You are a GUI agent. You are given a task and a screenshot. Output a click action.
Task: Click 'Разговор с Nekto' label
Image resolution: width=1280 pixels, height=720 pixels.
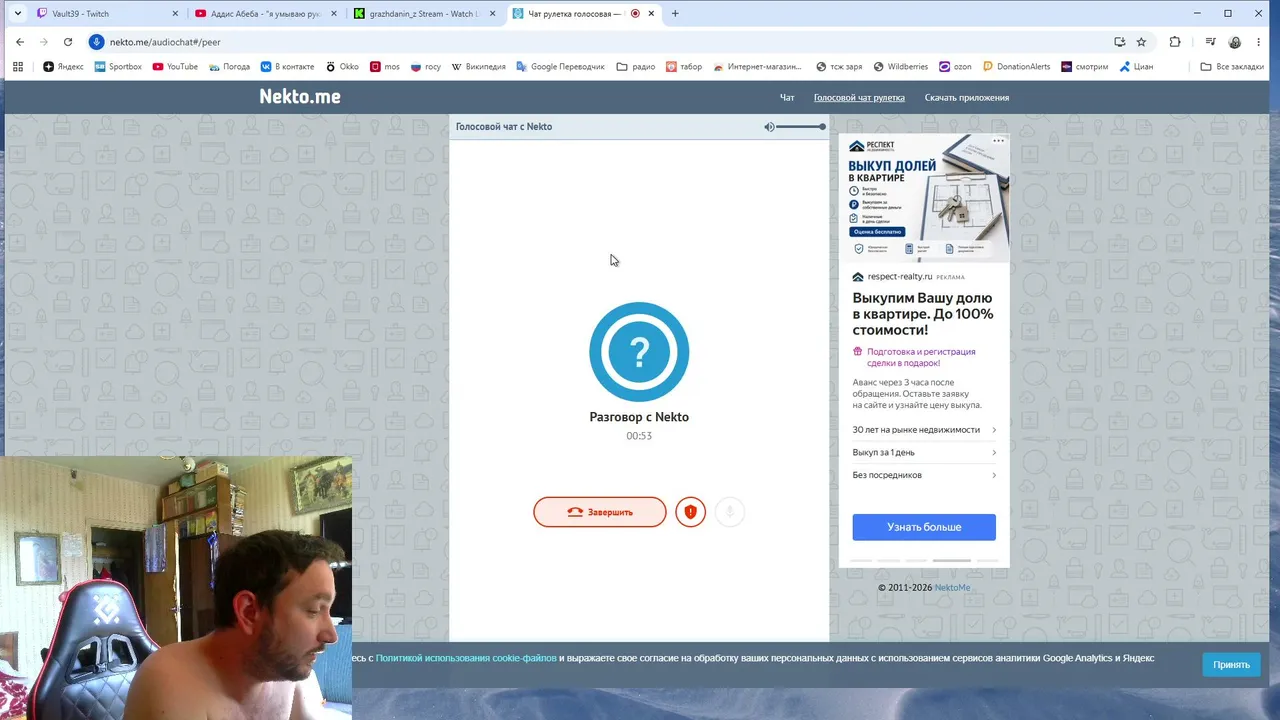(x=639, y=417)
